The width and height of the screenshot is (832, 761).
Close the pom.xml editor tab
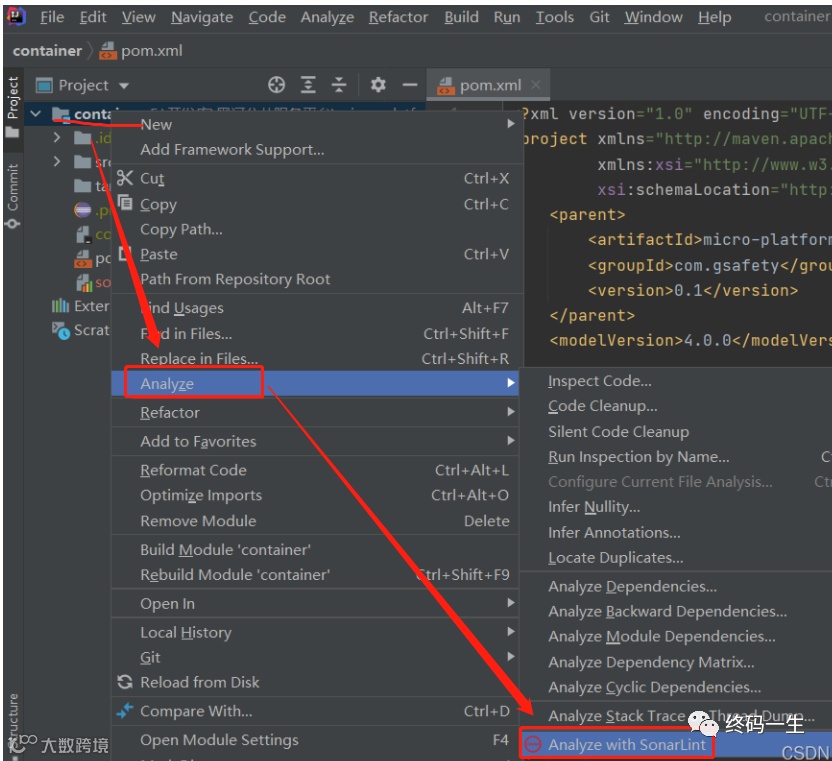[x=536, y=85]
